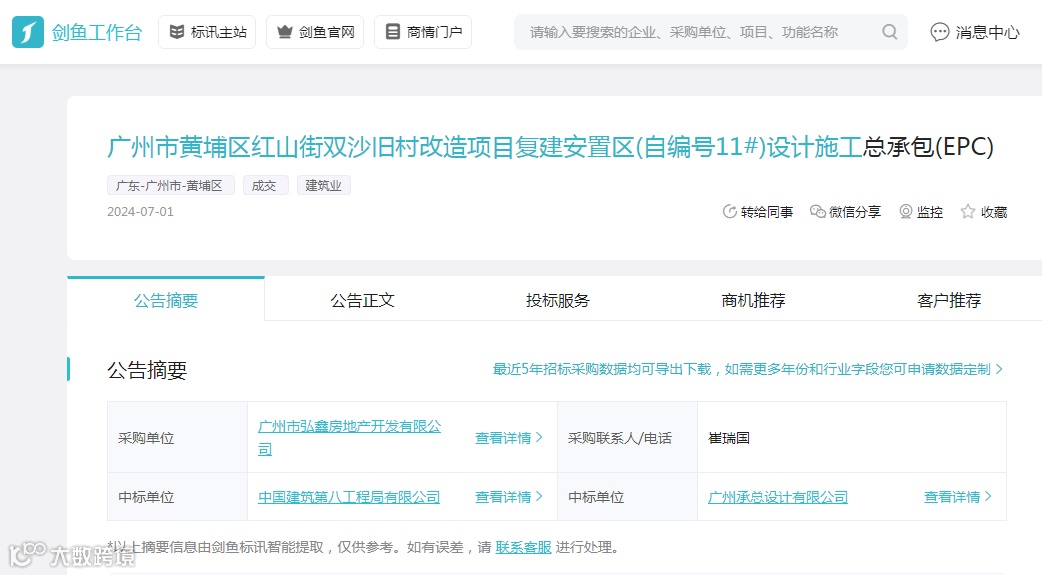Click 监控 monitor icon
This screenshot has width=1042, height=575.
pos(906,211)
